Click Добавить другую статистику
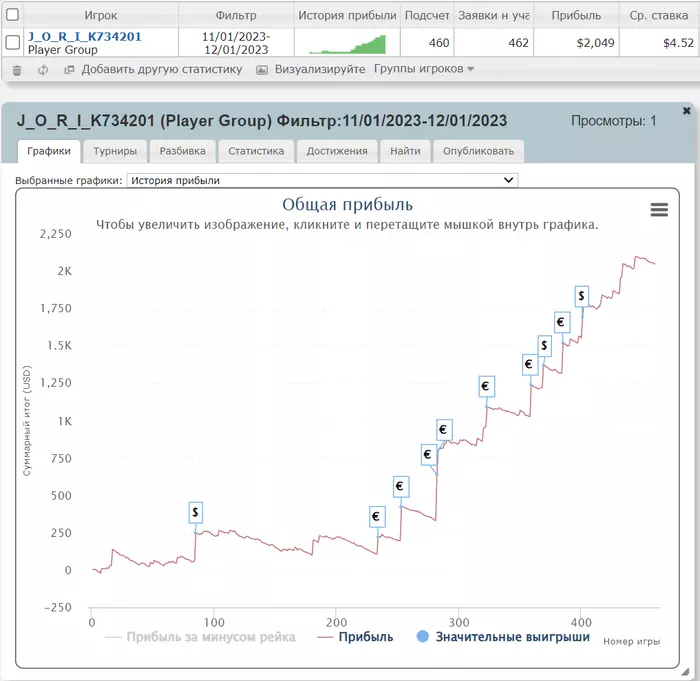This screenshot has width=700, height=681. point(162,70)
